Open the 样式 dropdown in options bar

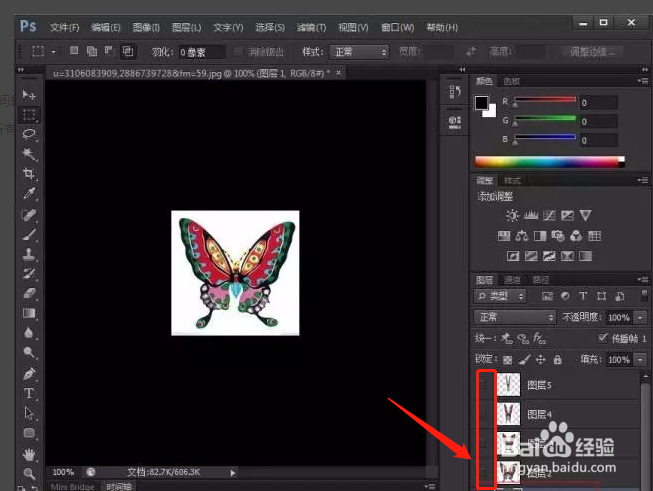click(359, 52)
